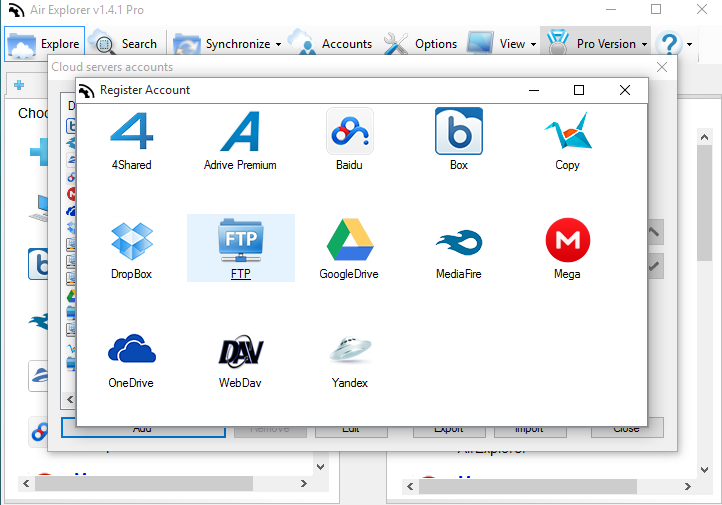Click right pane vertical scrollbar thumb
The width and height of the screenshot is (722, 505).
tap(705, 203)
